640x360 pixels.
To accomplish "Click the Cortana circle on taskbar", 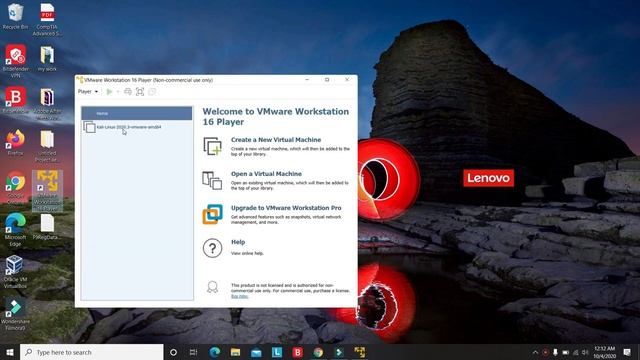I will pyautogui.click(x=173, y=352).
